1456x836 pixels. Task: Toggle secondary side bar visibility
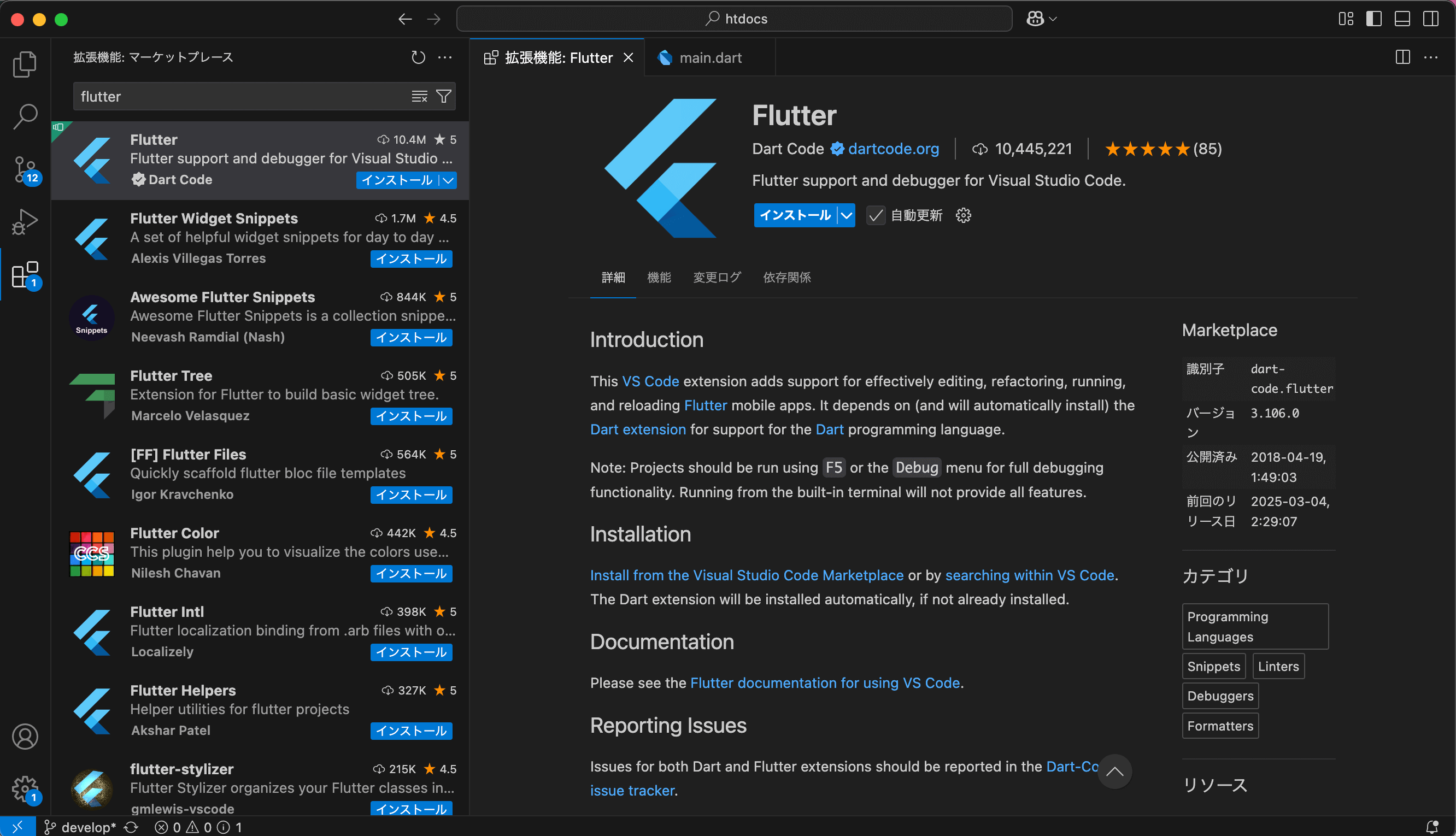coord(1431,19)
